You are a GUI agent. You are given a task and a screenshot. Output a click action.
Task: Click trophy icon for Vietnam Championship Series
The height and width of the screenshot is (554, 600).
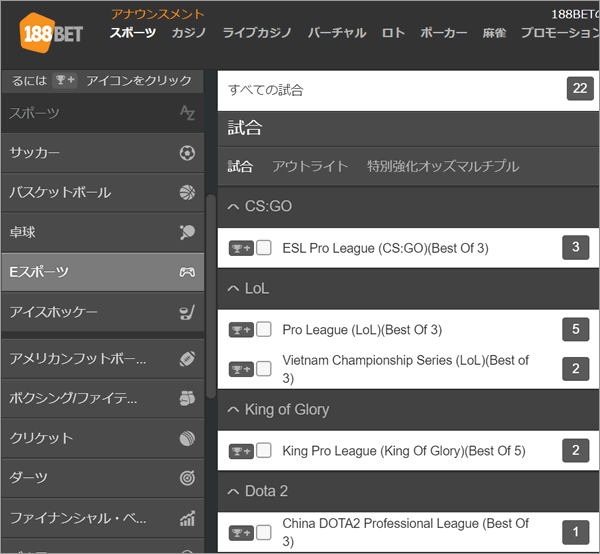click(241, 369)
